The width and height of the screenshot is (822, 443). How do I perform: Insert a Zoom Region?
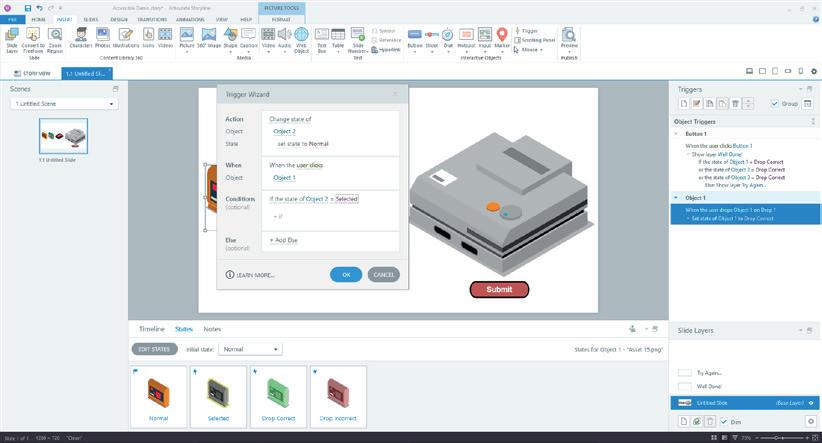pyautogui.click(x=55, y=40)
